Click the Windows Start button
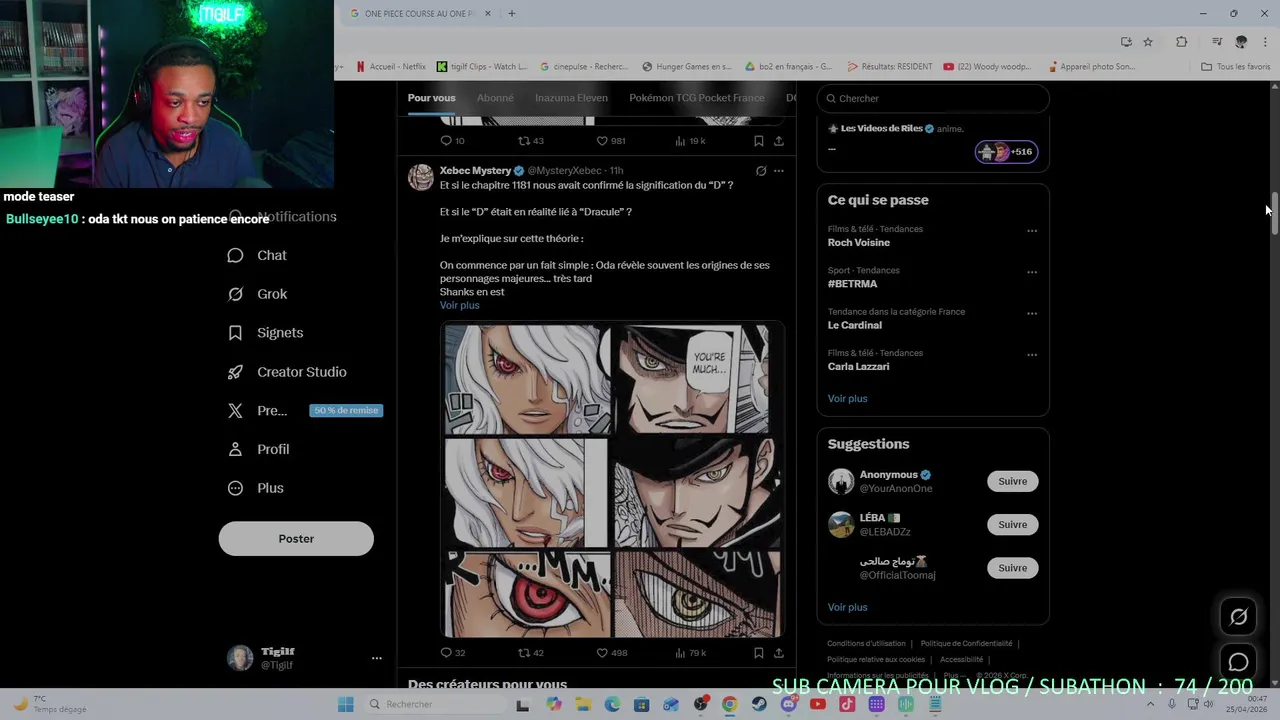This screenshot has width=1280, height=720. pyautogui.click(x=345, y=704)
